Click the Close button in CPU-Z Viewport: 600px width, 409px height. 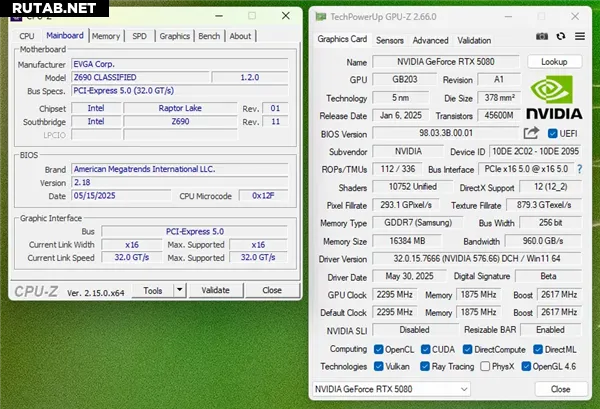[x=272, y=290]
